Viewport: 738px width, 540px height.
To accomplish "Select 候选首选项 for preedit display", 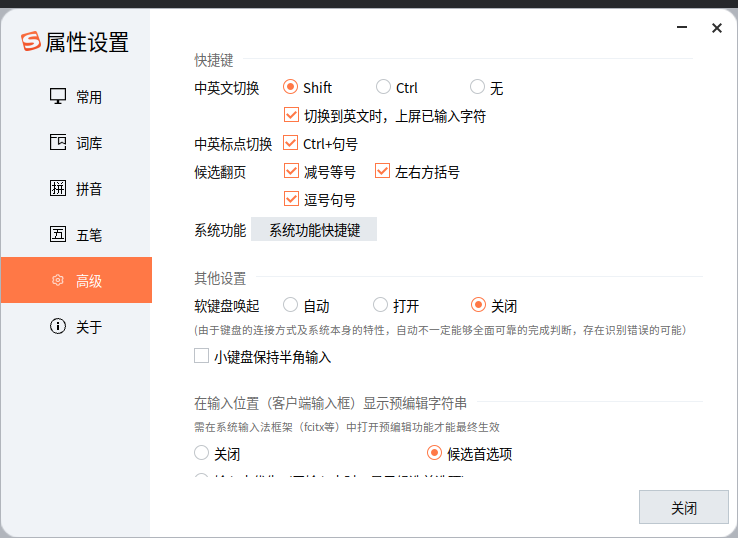I will pos(434,453).
